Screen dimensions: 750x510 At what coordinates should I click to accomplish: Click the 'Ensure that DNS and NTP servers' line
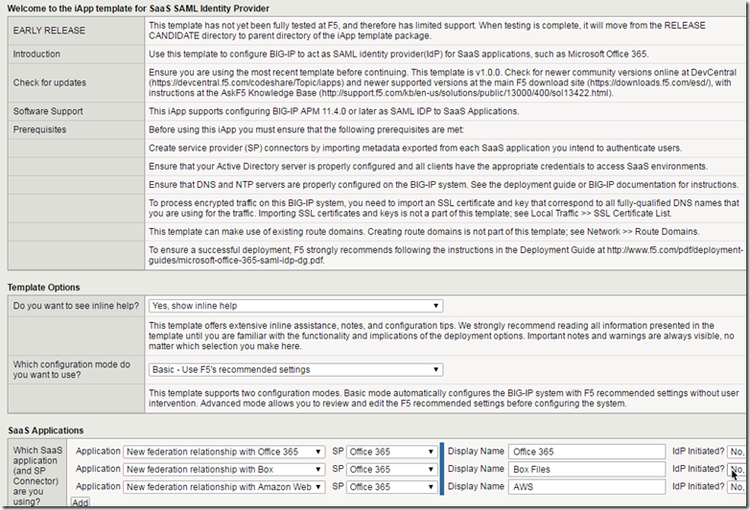pyautogui.click(x=443, y=185)
